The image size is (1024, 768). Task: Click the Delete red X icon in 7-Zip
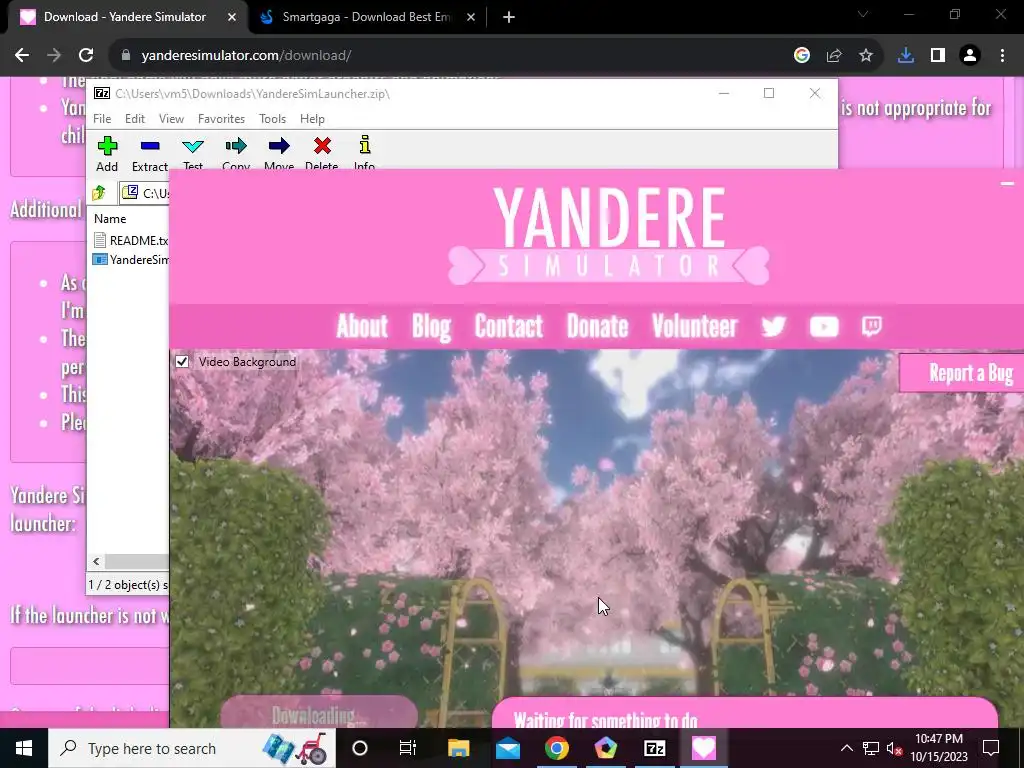click(322, 153)
